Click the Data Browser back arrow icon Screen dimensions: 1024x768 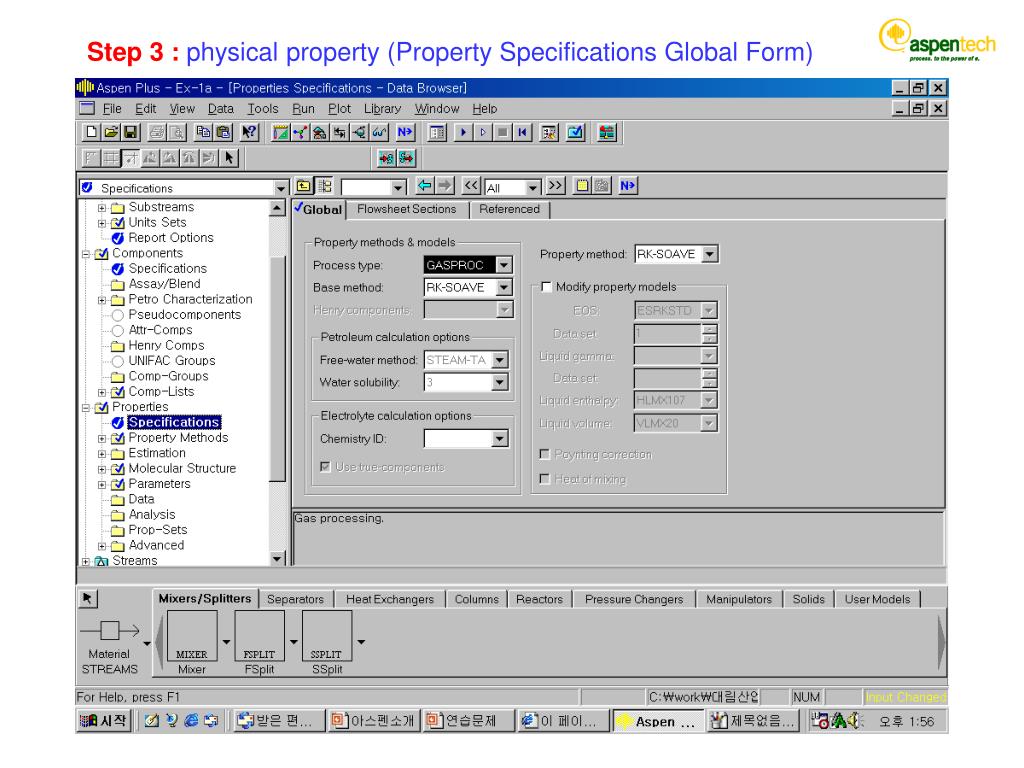(425, 186)
